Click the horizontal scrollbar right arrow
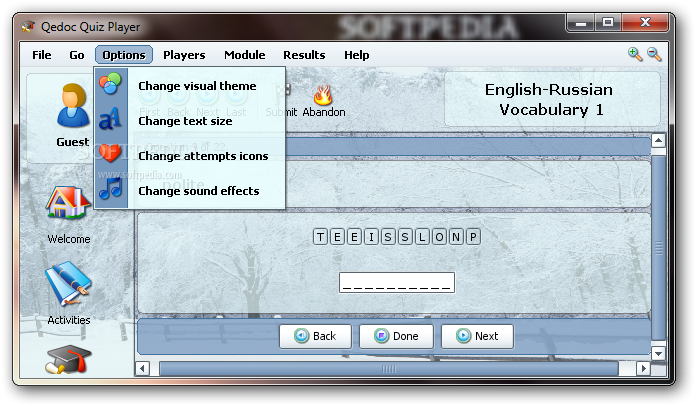The width and height of the screenshot is (696, 406). 643,368
